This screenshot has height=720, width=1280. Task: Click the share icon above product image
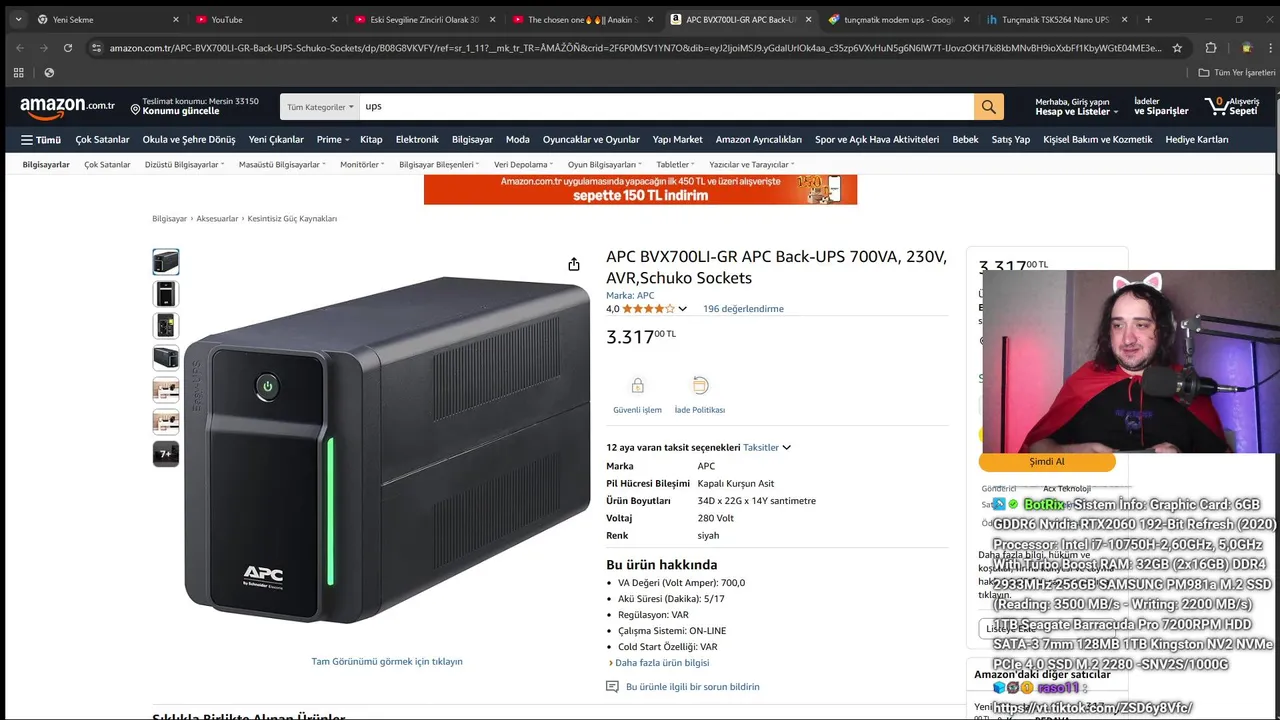(574, 264)
